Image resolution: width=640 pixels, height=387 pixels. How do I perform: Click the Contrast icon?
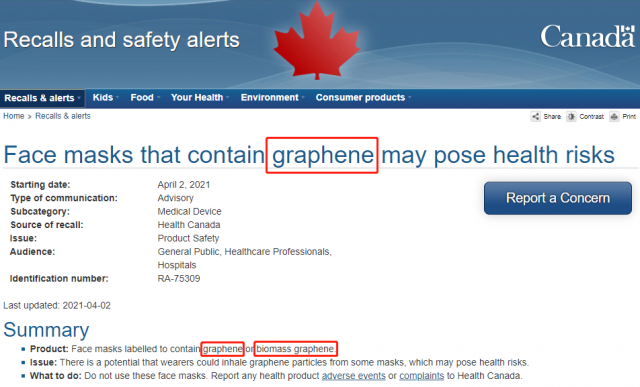tap(571, 116)
